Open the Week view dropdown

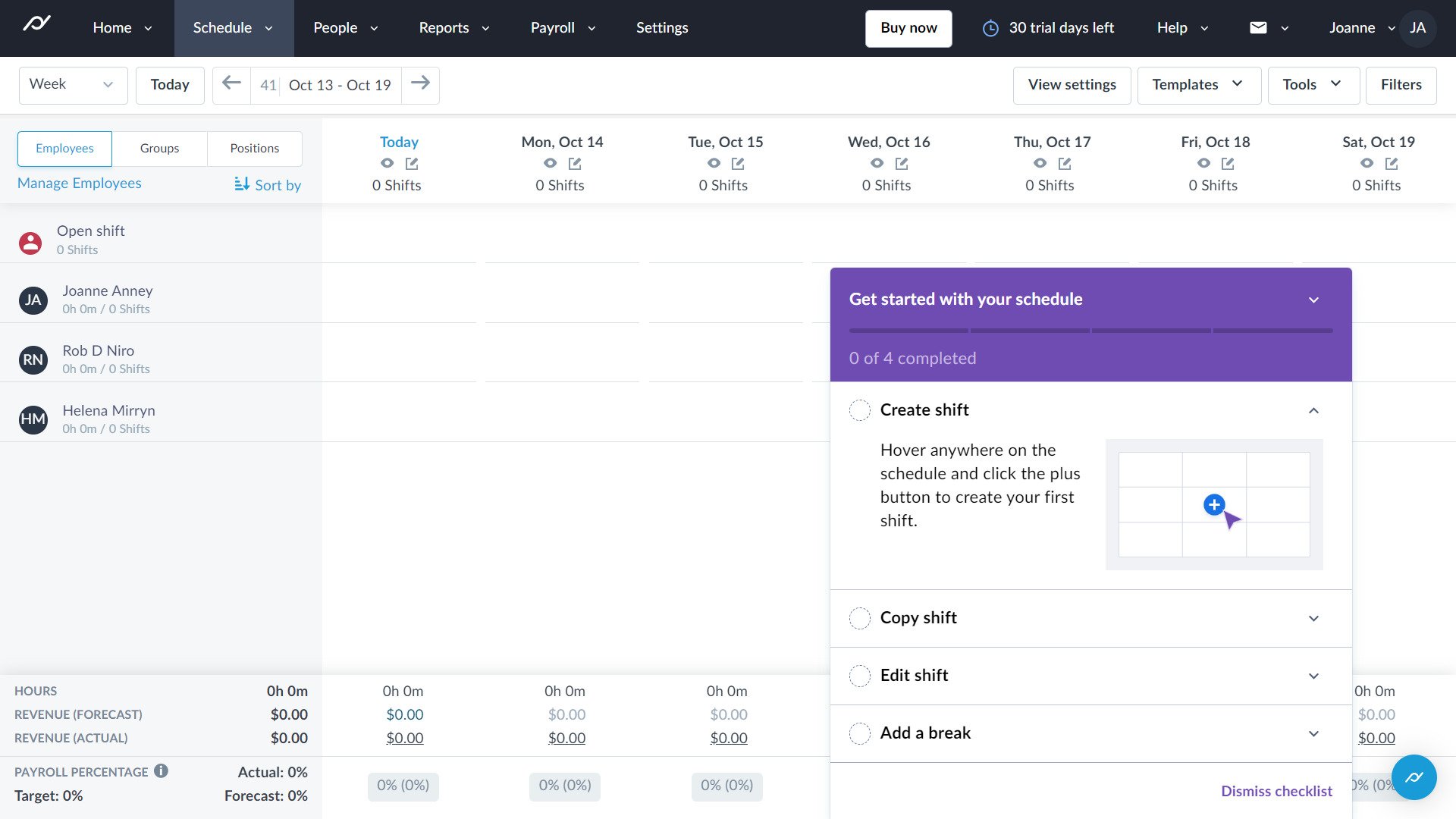(73, 84)
